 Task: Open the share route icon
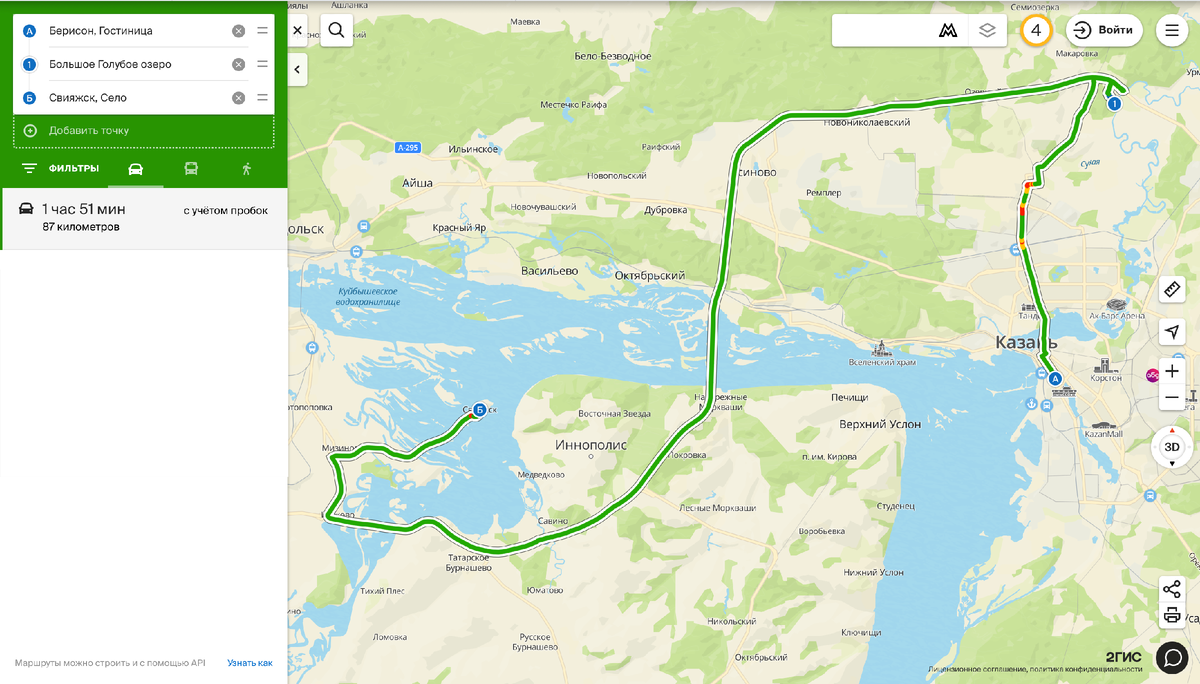coord(1172,589)
